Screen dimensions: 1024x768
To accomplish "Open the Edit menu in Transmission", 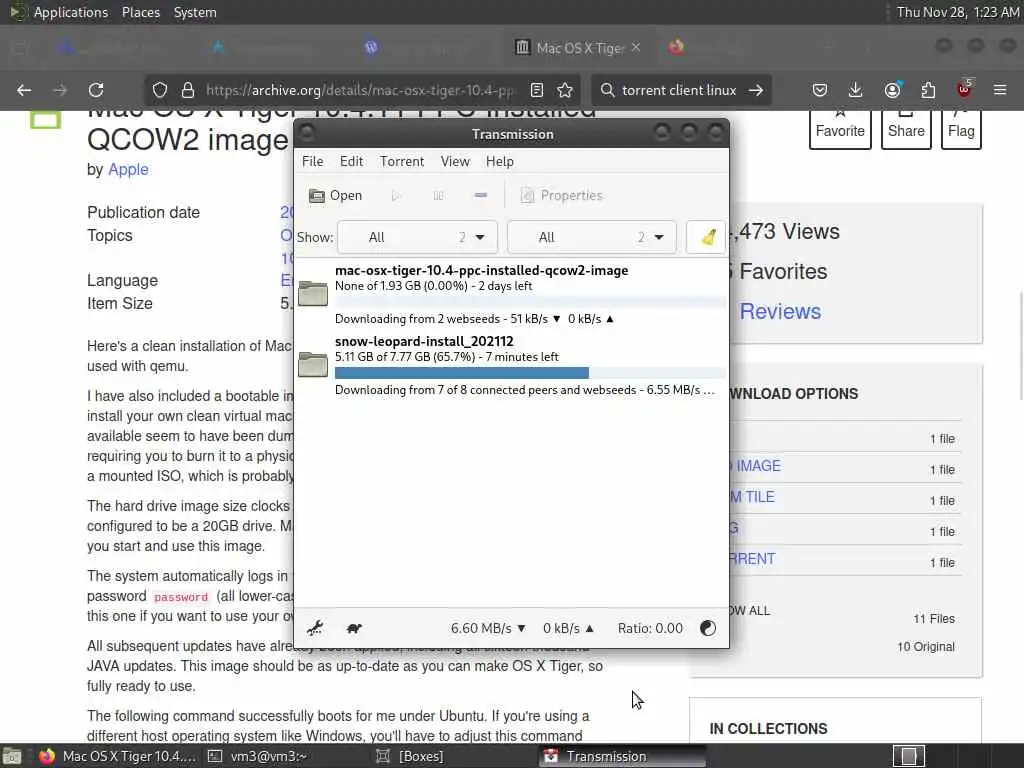I will tap(351, 161).
